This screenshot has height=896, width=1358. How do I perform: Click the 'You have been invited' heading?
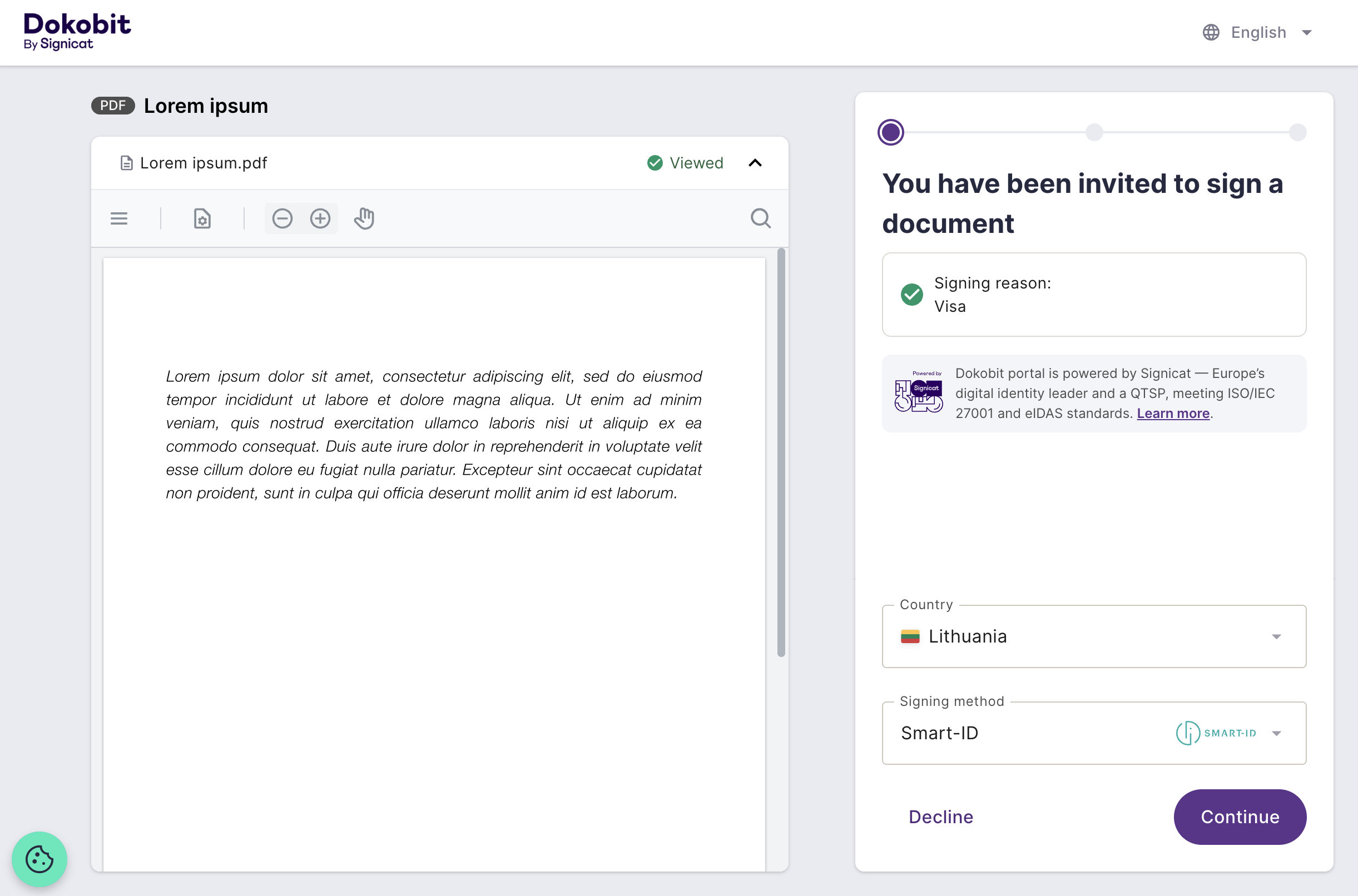1083,203
